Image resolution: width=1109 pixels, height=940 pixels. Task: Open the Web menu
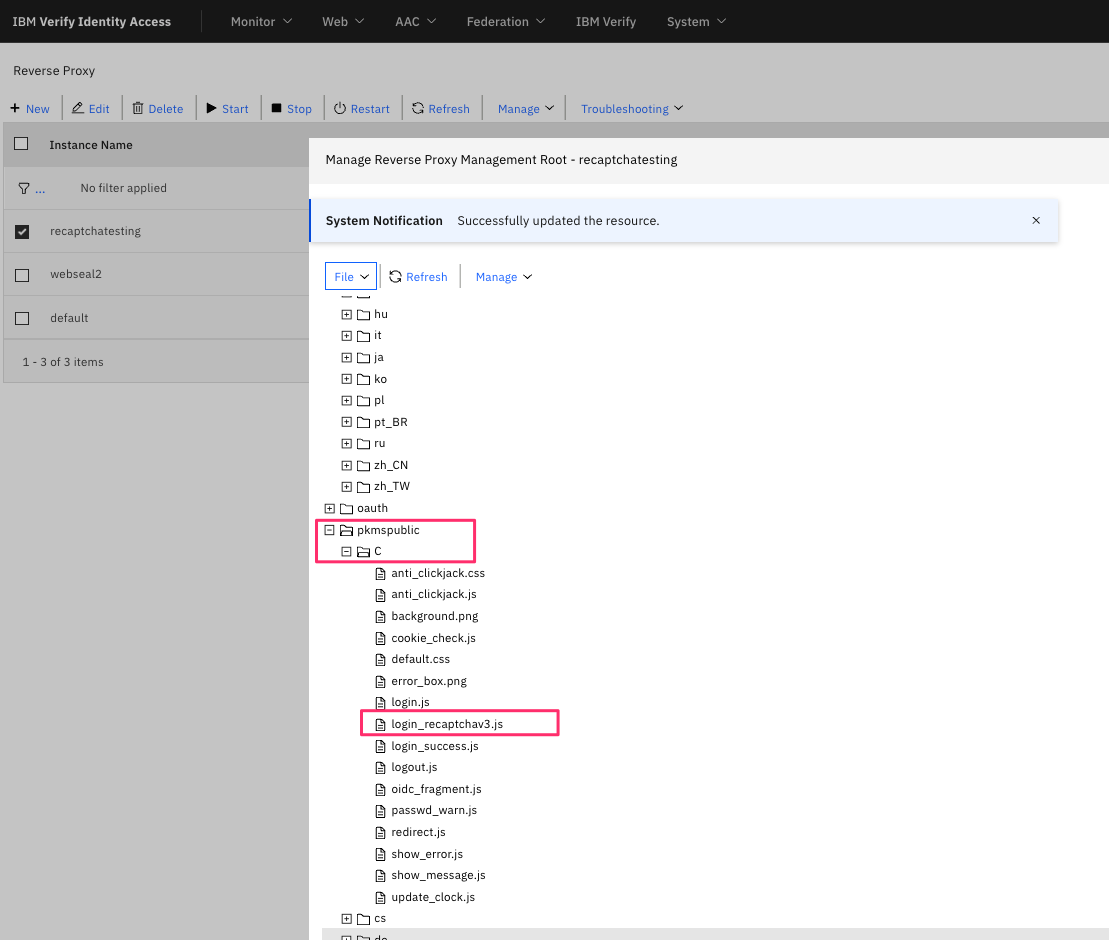pos(343,22)
